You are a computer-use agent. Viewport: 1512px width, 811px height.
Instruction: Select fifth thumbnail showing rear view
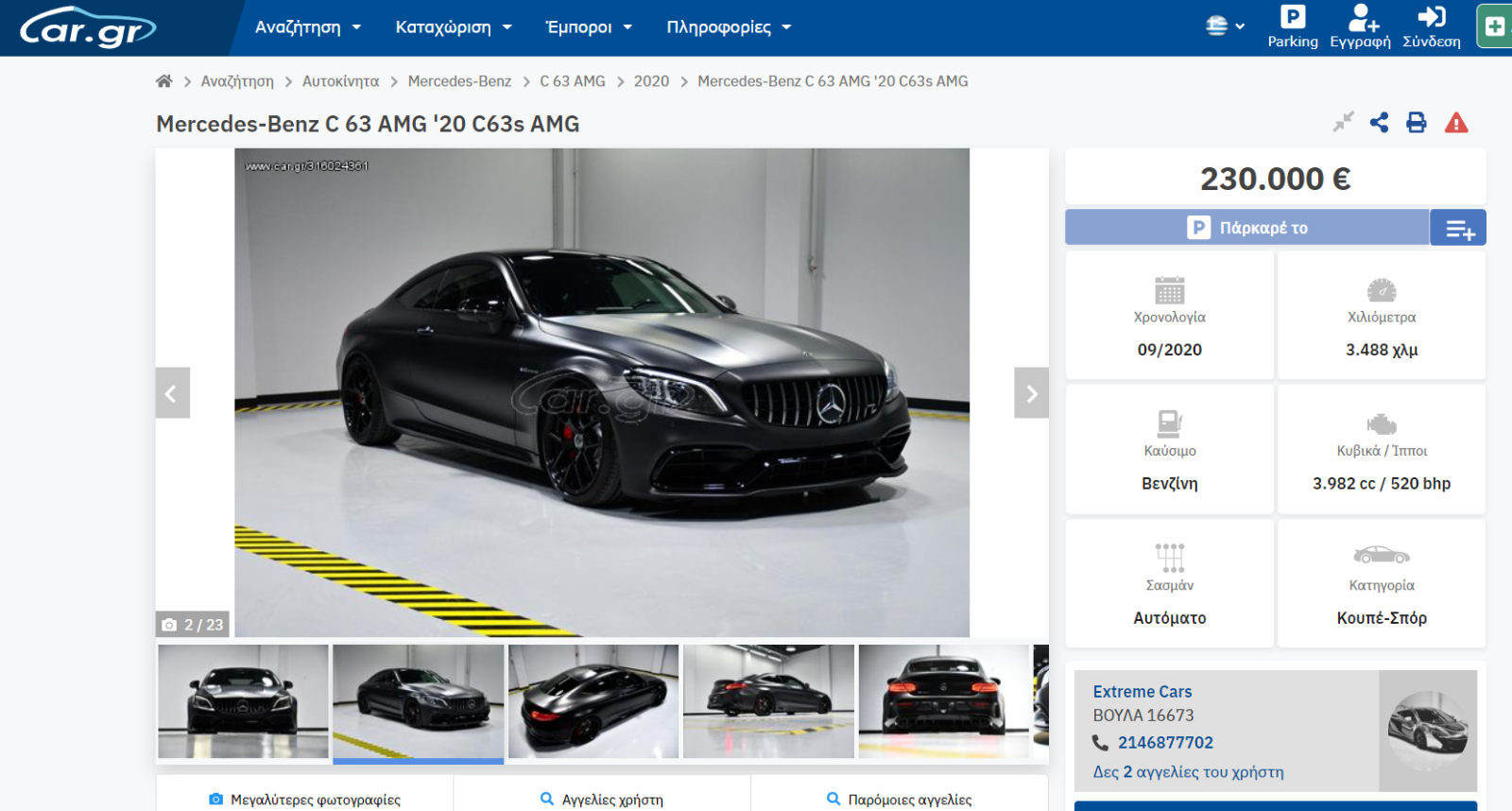pyautogui.click(x=944, y=701)
